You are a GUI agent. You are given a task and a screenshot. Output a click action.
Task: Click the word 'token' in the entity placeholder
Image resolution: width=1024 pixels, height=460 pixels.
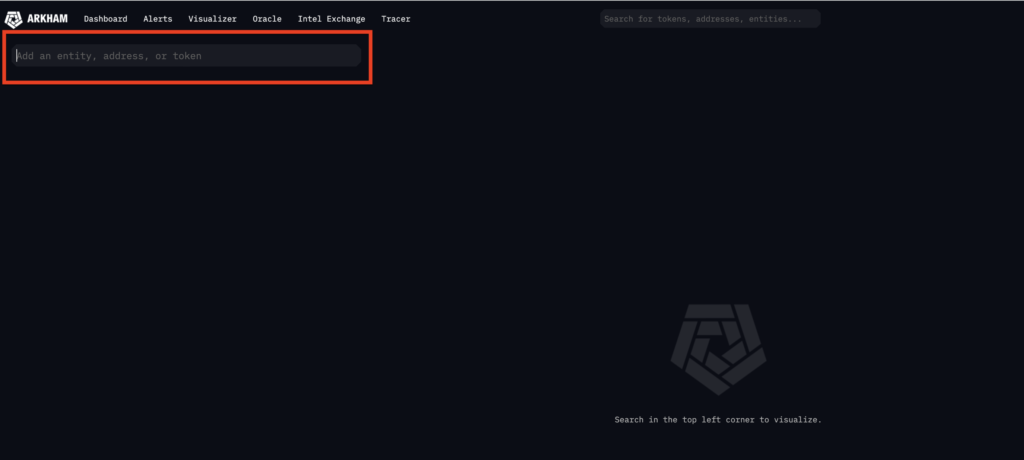click(187, 56)
